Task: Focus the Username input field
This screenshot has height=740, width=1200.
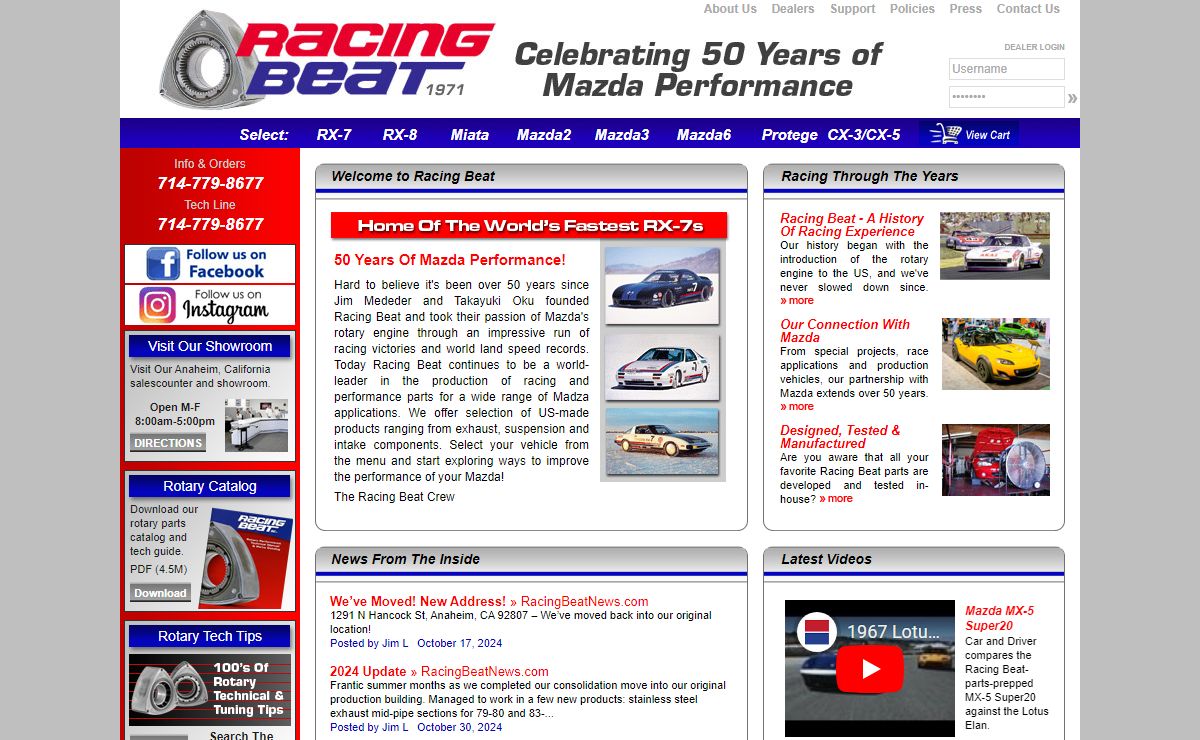Action: pyautogui.click(x=1007, y=69)
